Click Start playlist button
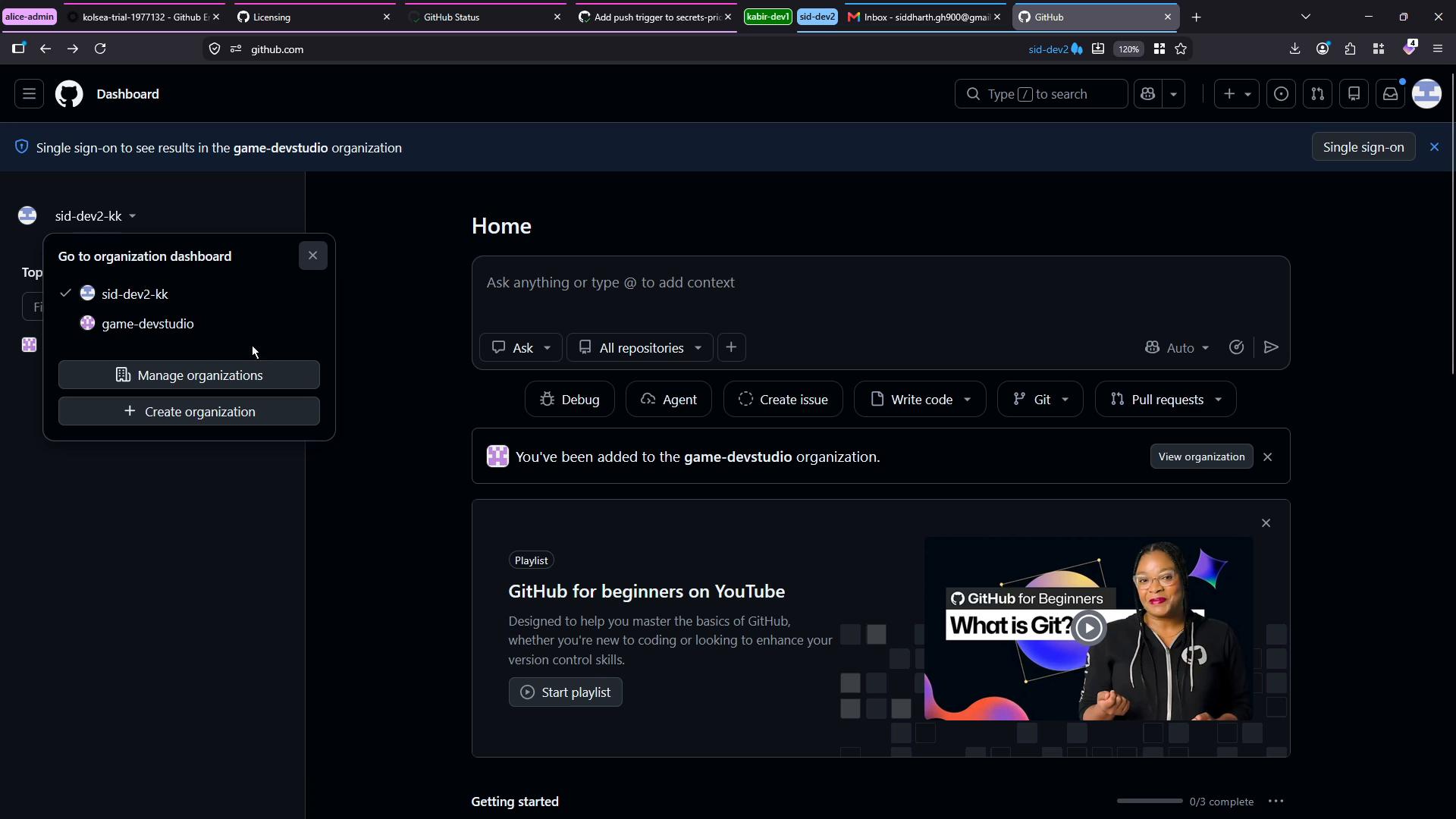 point(566,692)
